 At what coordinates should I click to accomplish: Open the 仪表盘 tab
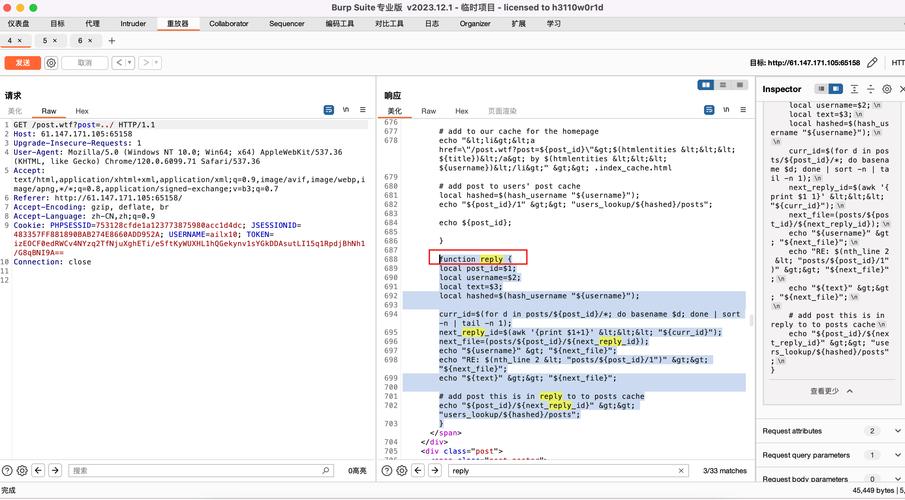(18, 24)
